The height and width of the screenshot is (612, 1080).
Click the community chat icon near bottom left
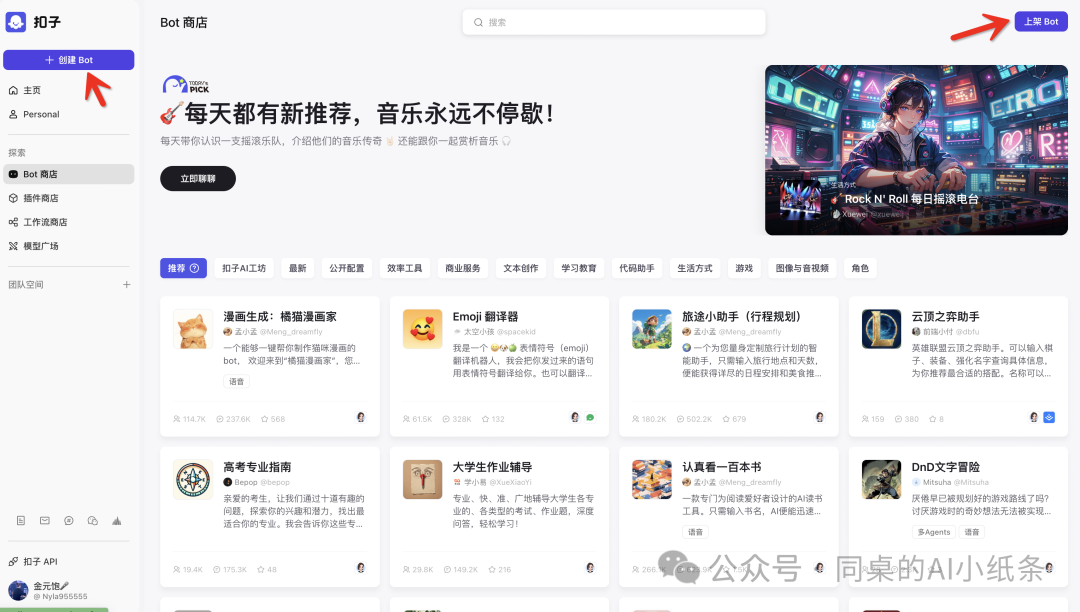(68, 518)
